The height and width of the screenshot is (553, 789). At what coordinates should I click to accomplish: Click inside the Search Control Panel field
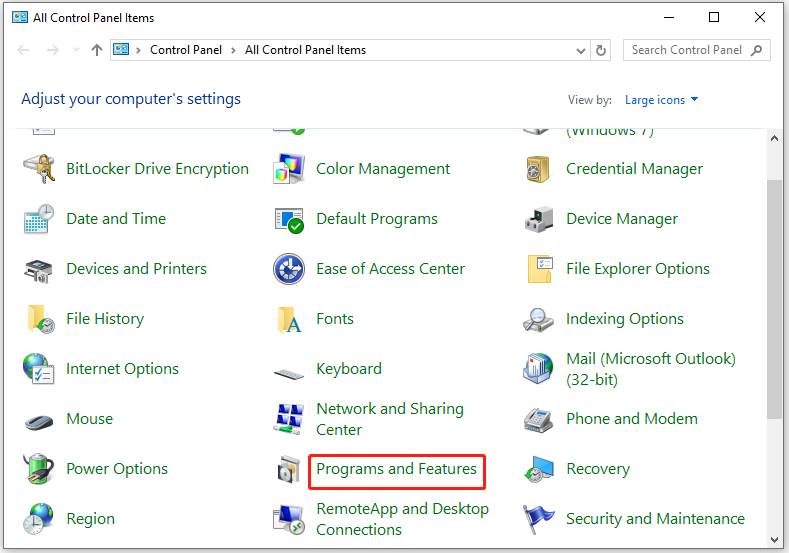687,50
